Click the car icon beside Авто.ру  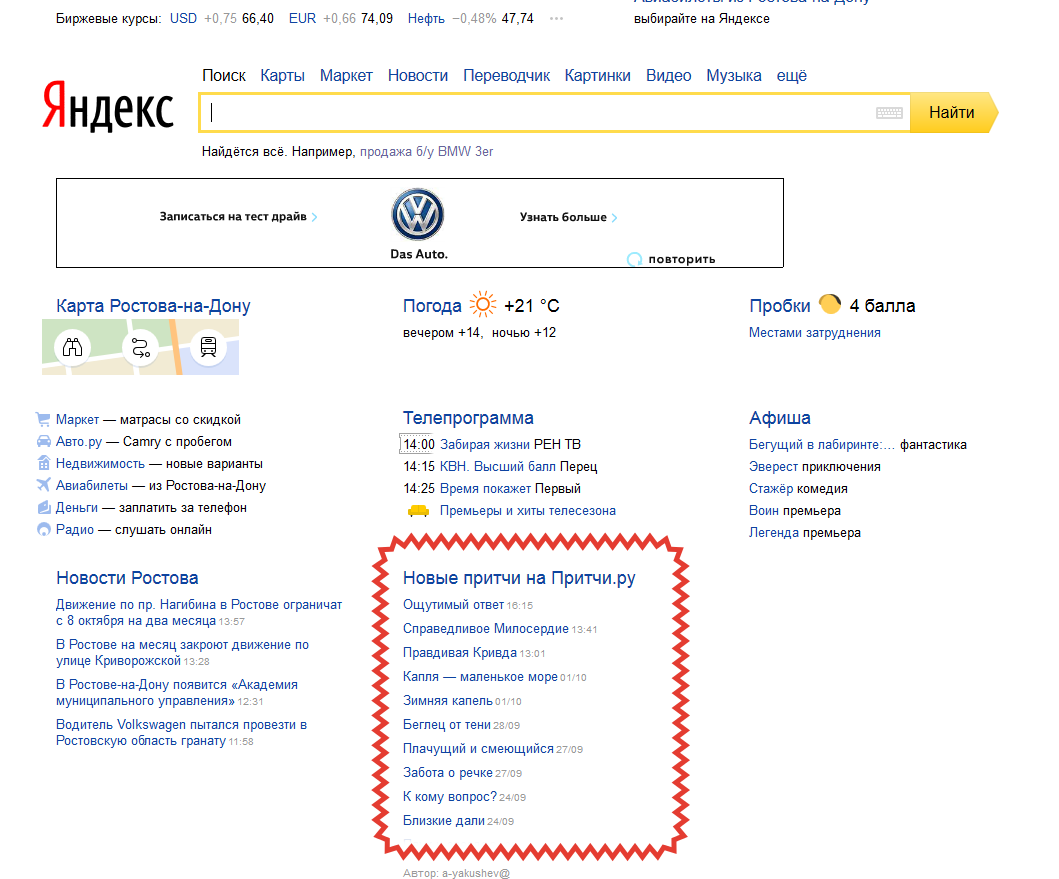pyautogui.click(x=43, y=442)
